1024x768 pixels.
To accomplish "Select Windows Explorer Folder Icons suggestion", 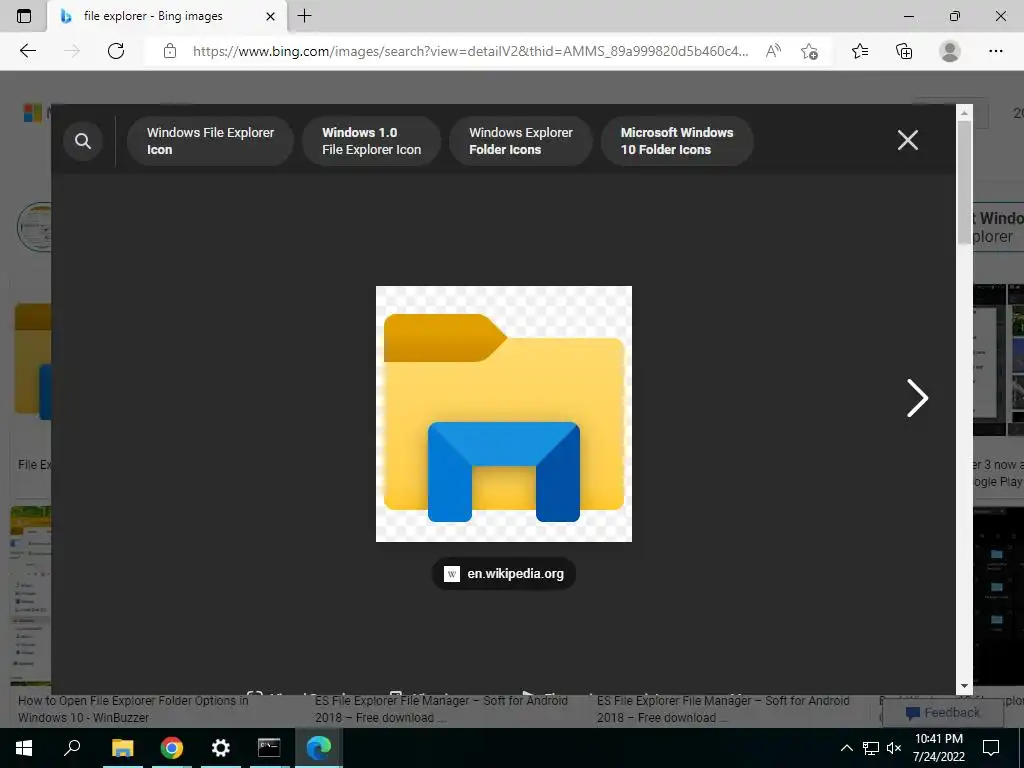I will pos(520,141).
